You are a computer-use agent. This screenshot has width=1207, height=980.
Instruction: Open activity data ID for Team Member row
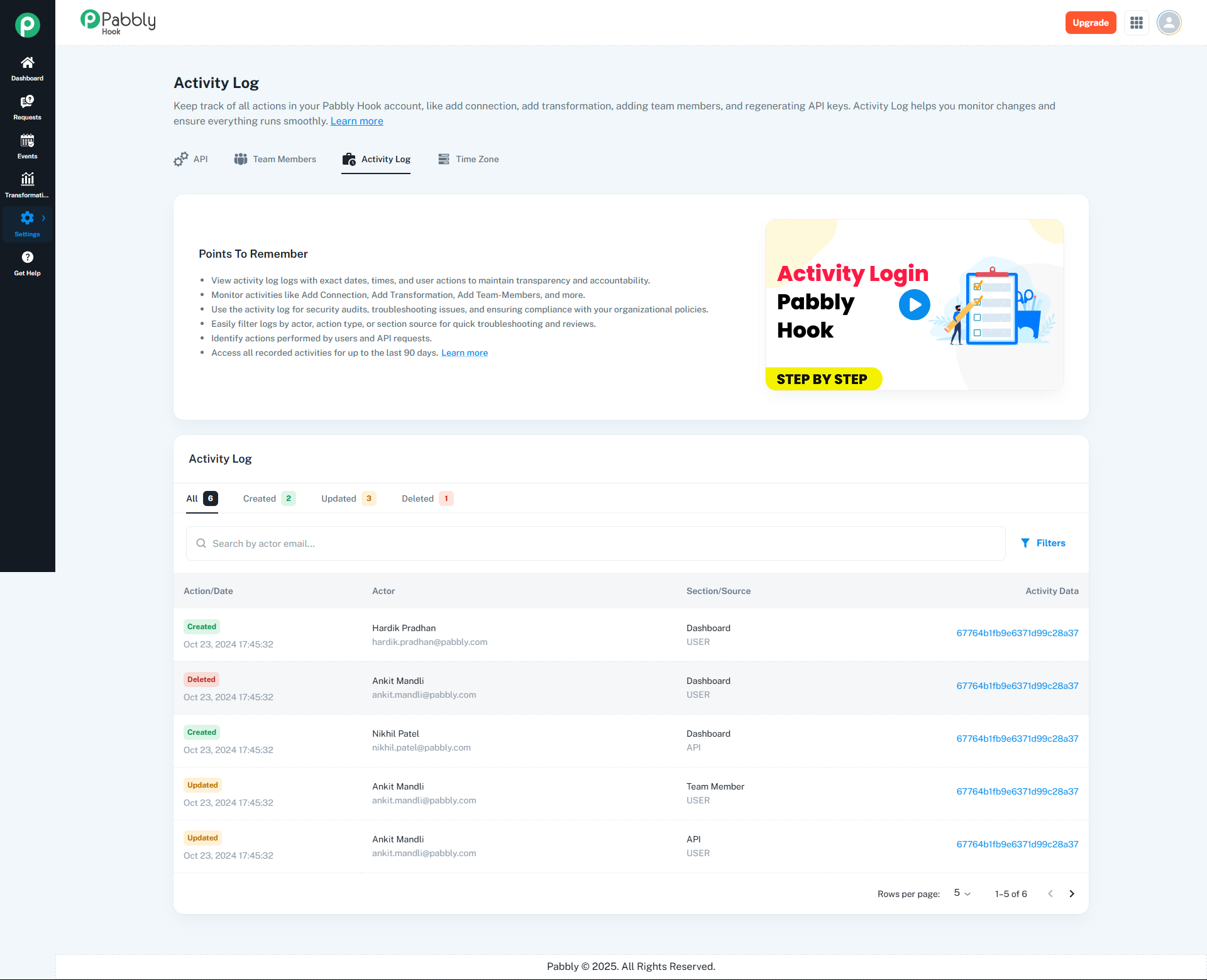coord(1017,791)
